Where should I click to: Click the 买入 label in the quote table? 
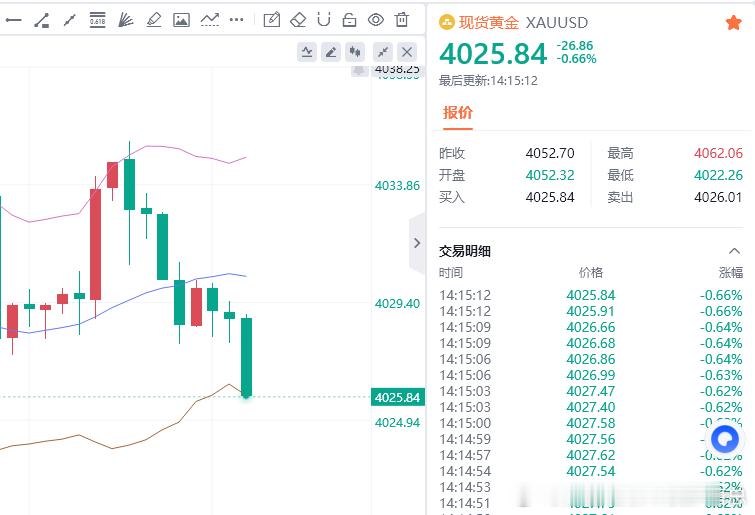point(452,197)
